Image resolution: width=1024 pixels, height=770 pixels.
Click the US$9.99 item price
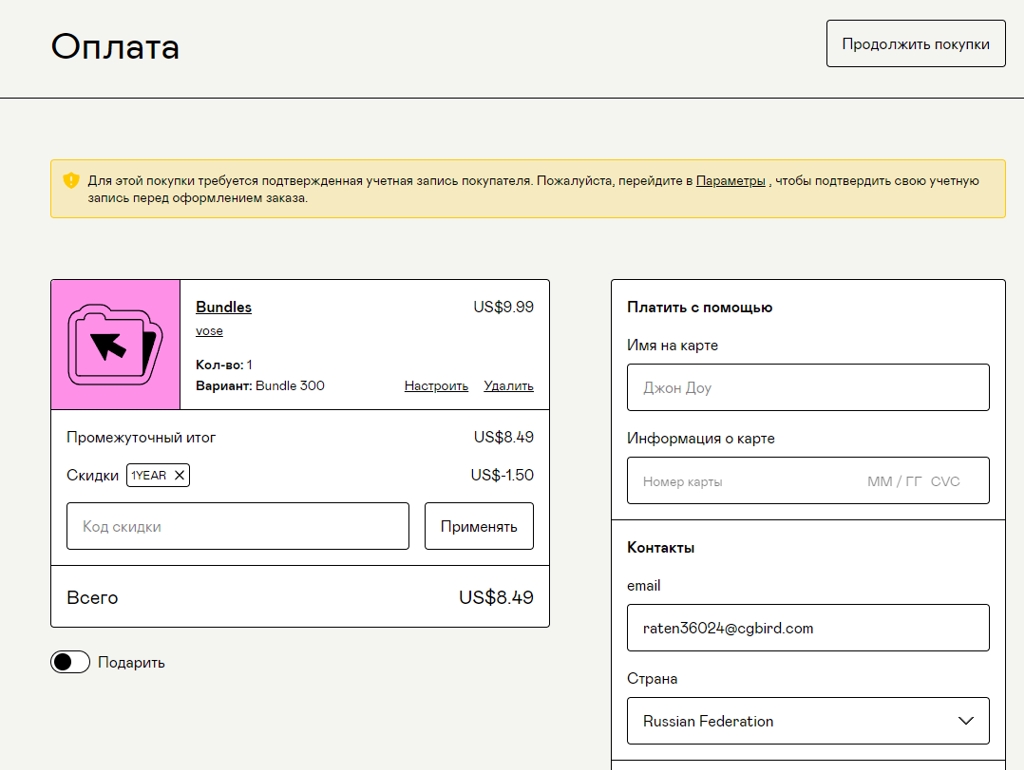pos(503,307)
